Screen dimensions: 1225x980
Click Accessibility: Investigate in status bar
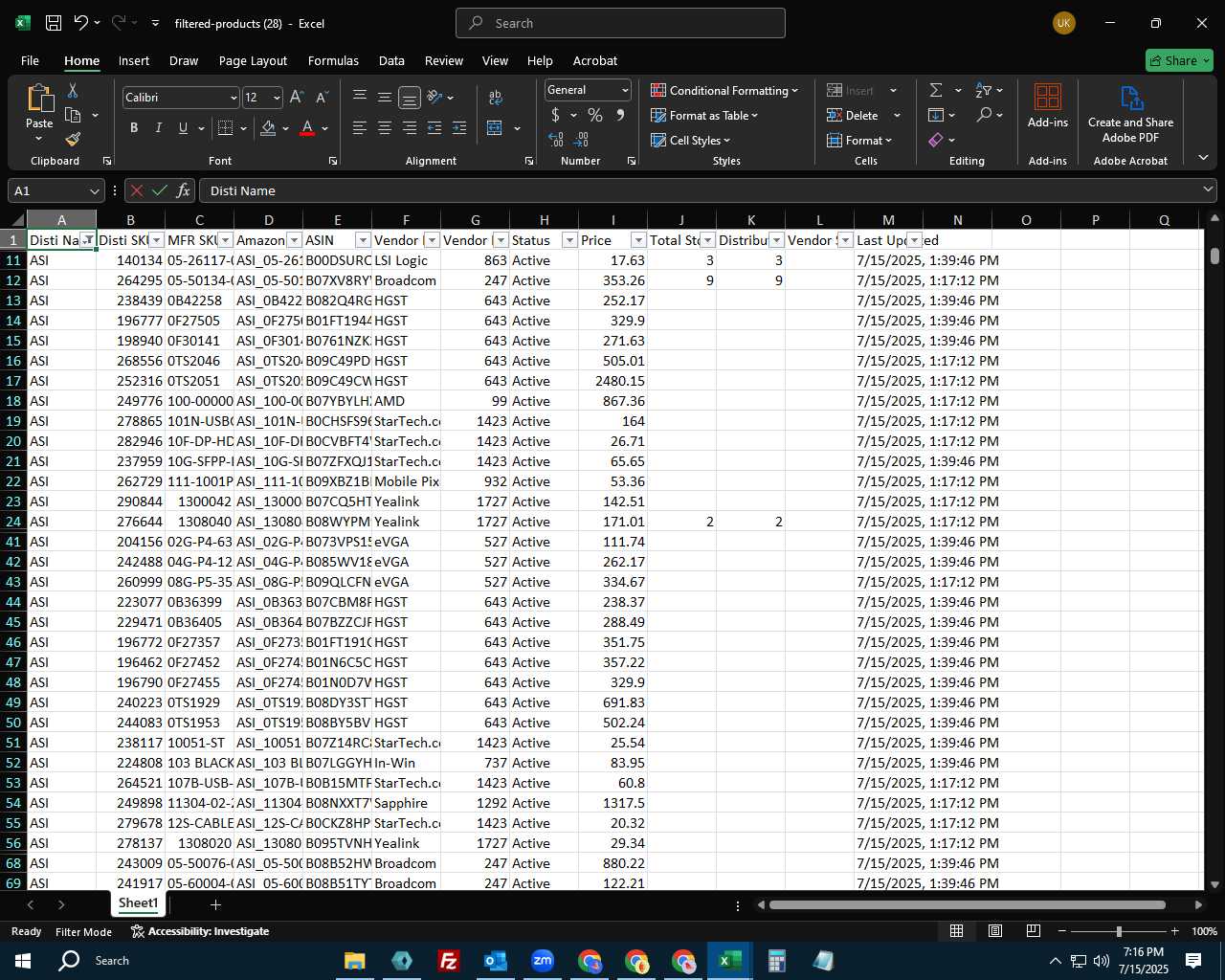(x=200, y=931)
